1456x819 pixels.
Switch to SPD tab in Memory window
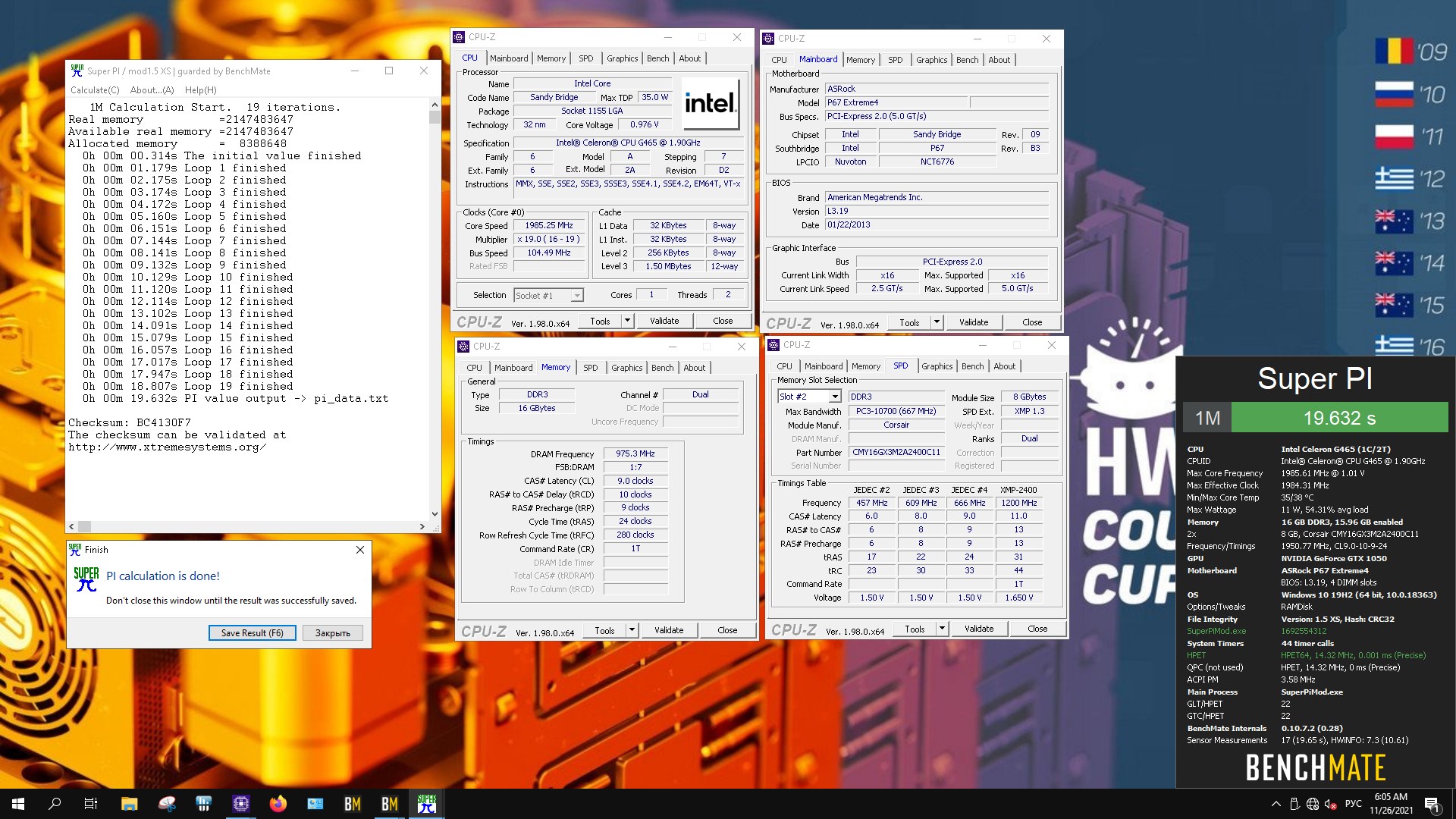pyautogui.click(x=590, y=368)
